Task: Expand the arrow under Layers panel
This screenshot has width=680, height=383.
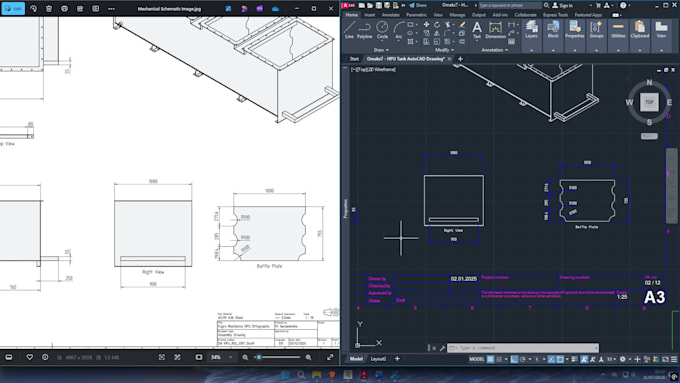Action: coord(531,50)
